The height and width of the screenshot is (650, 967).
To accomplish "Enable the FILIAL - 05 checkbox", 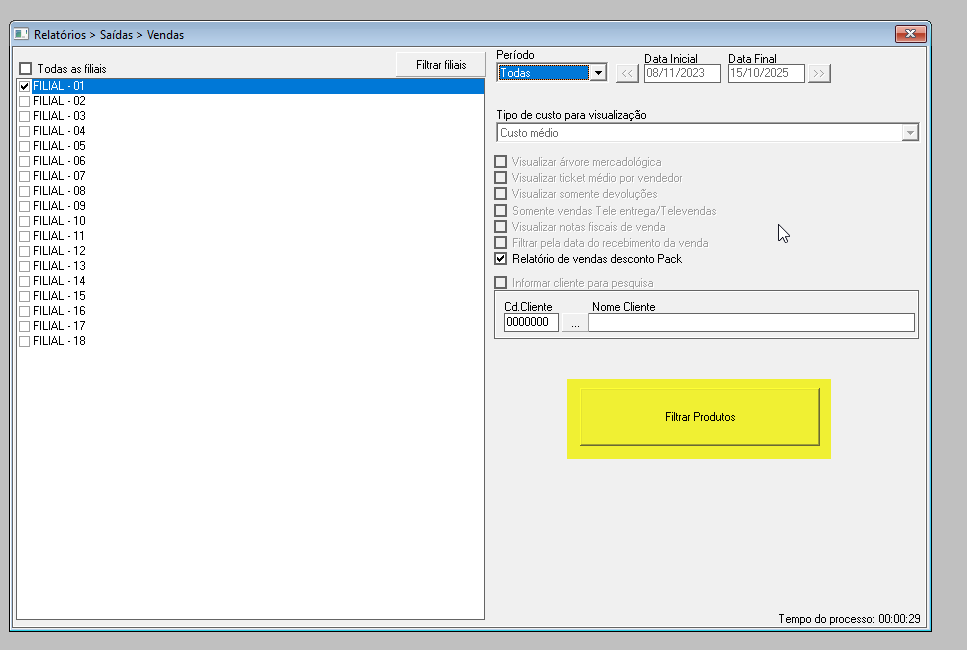I will 25,146.
